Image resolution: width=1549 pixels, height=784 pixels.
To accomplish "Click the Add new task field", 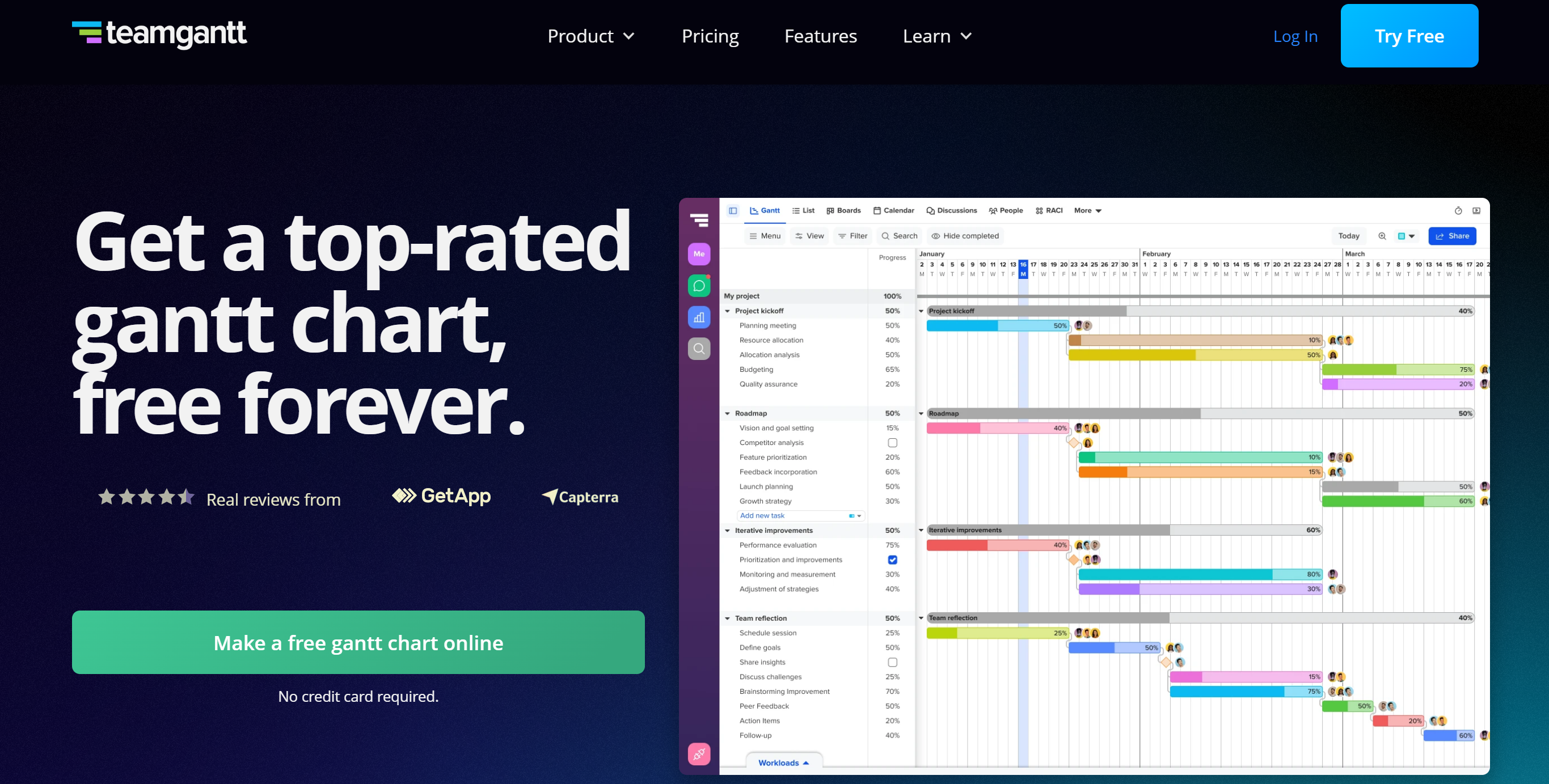I will click(x=800, y=515).
